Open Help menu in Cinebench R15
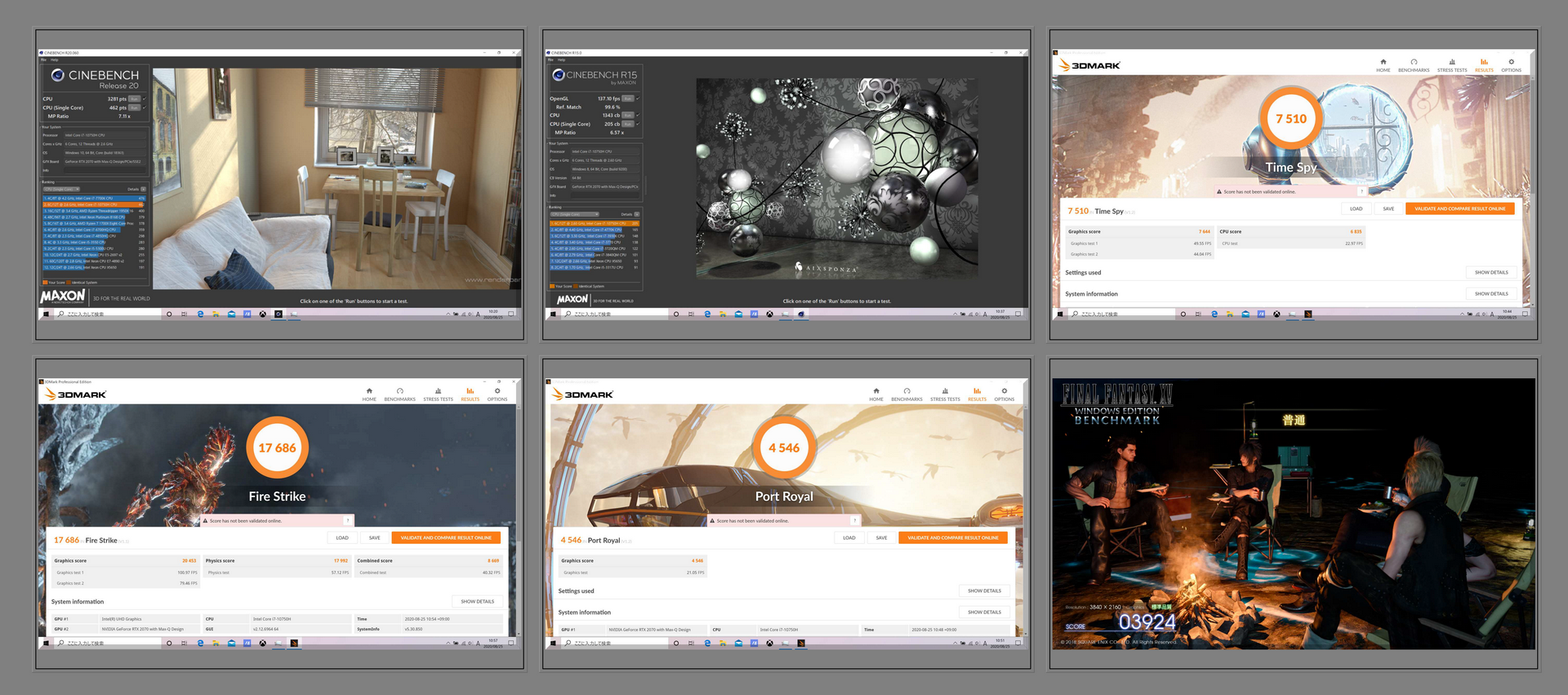Image resolution: width=1568 pixels, height=695 pixels. point(561,60)
